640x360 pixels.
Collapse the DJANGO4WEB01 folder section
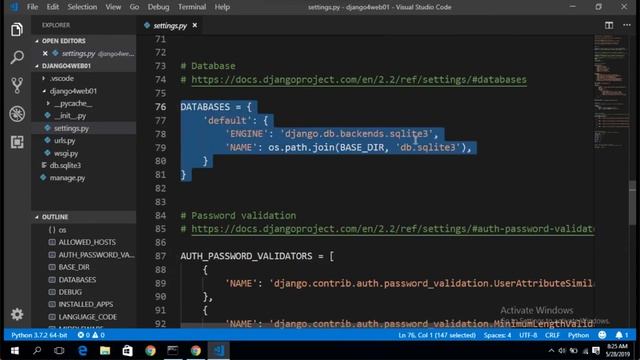tap(84, 66)
